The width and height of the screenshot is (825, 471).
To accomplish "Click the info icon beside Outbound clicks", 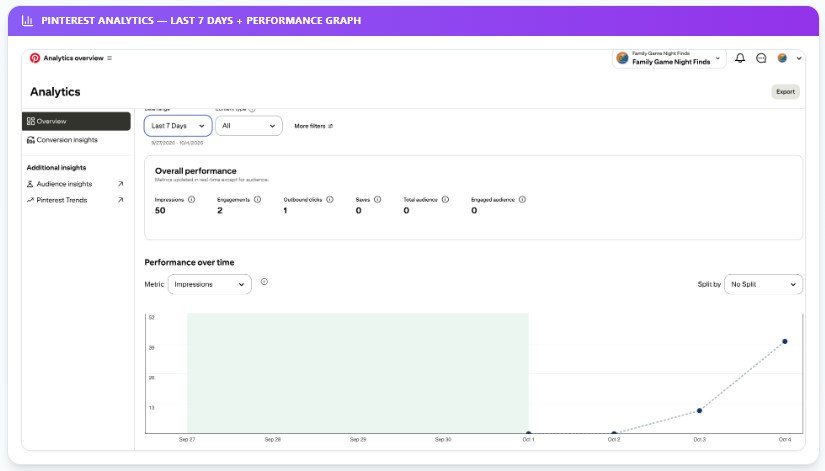I will click(x=330, y=199).
